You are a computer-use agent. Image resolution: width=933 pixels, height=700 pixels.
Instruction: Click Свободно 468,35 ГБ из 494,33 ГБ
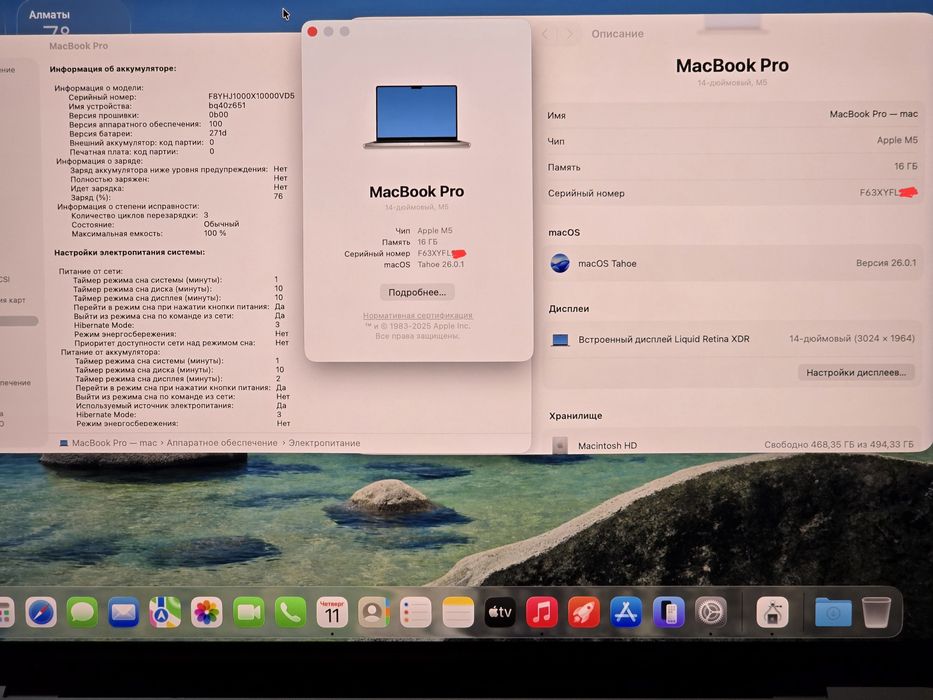pos(839,445)
